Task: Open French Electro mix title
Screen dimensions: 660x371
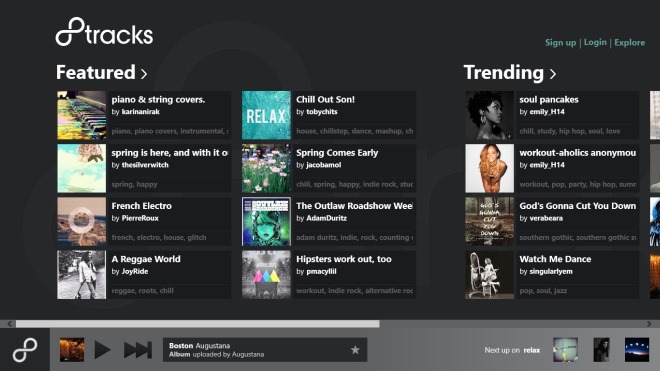Action: (141, 206)
